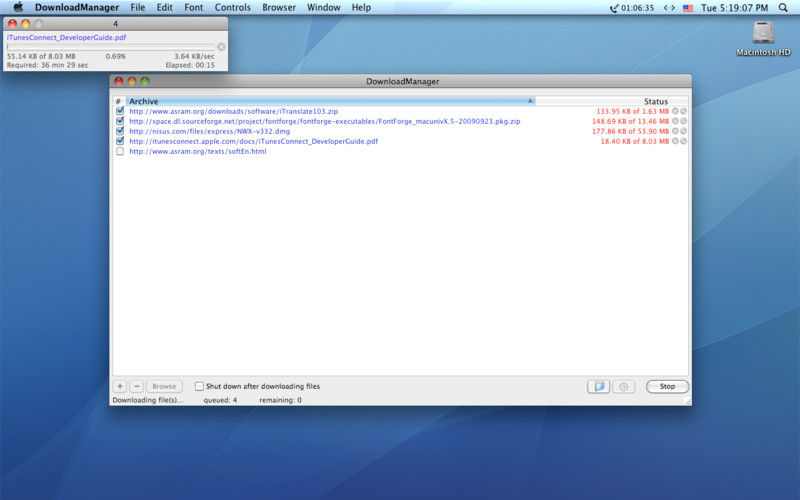Cancel the download in the small progress window
800x500 pixels.
click(x=221, y=47)
